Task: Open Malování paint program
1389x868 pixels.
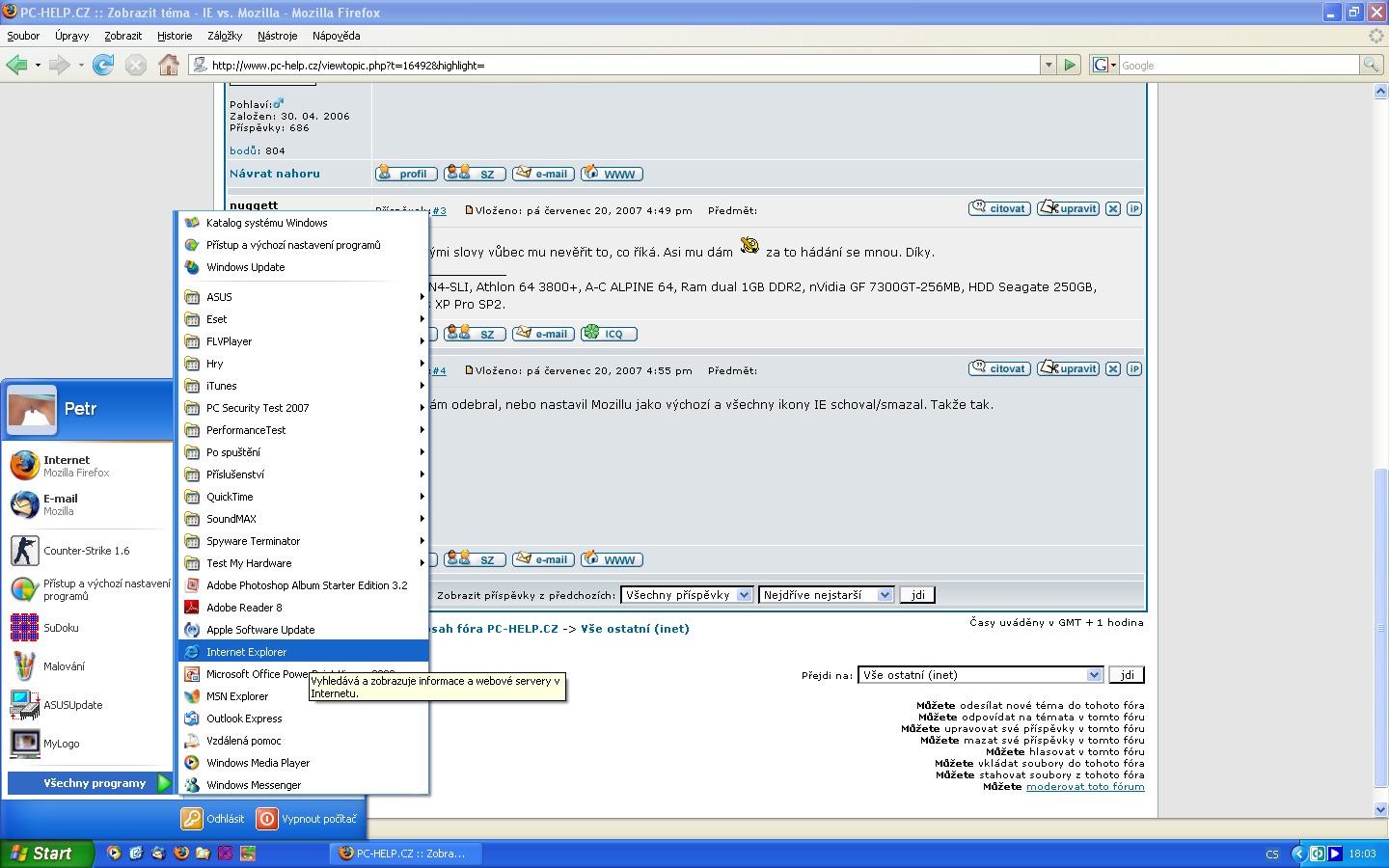Action: point(64,666)
